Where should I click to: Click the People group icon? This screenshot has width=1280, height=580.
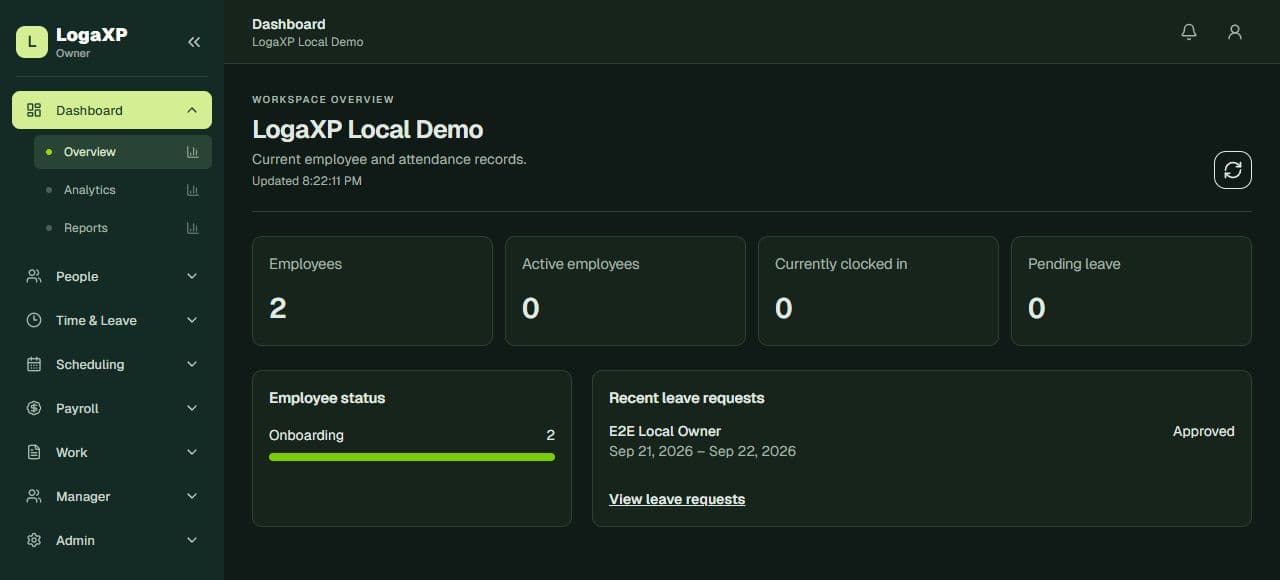(34, 276)
